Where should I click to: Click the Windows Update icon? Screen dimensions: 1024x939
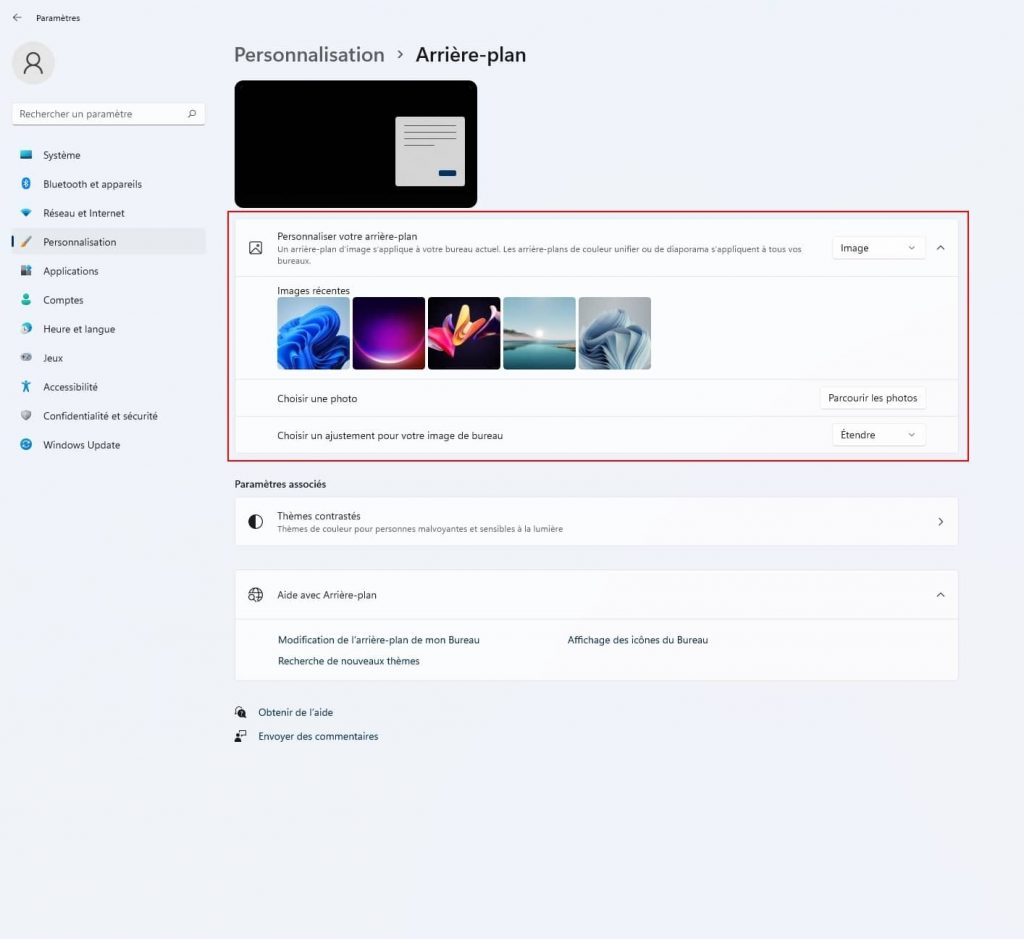[26, 445]
